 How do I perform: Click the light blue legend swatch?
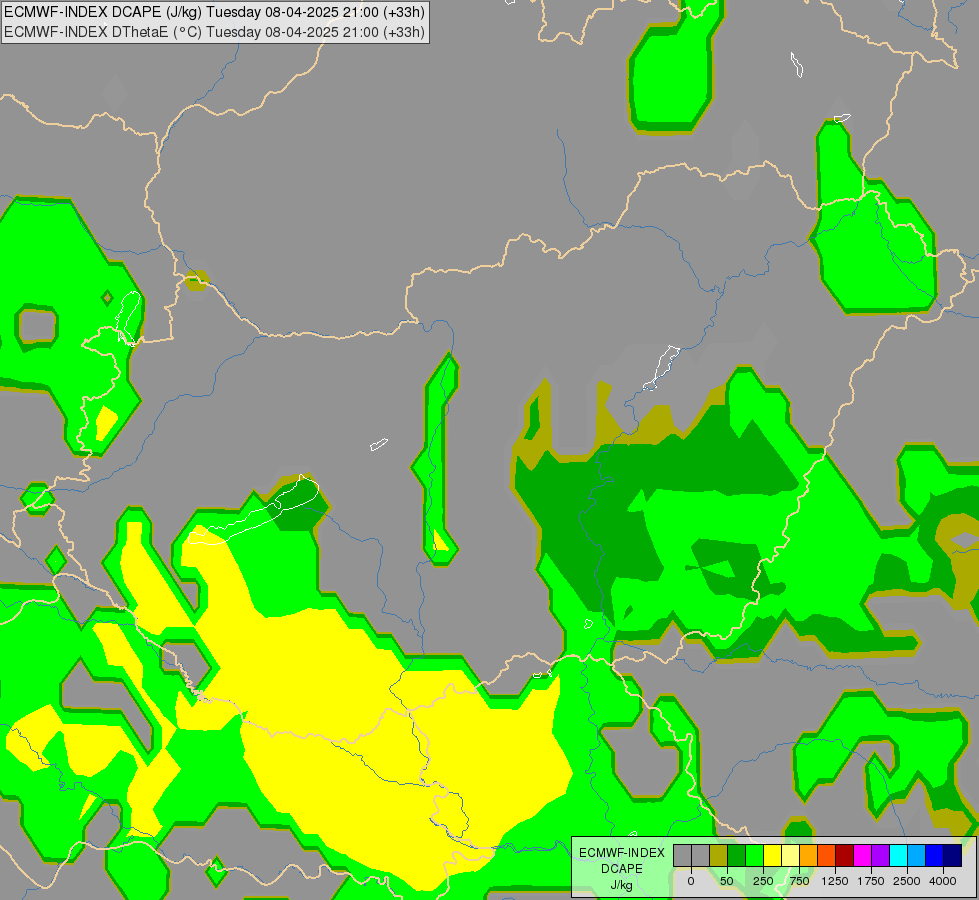tap(917, 855)
